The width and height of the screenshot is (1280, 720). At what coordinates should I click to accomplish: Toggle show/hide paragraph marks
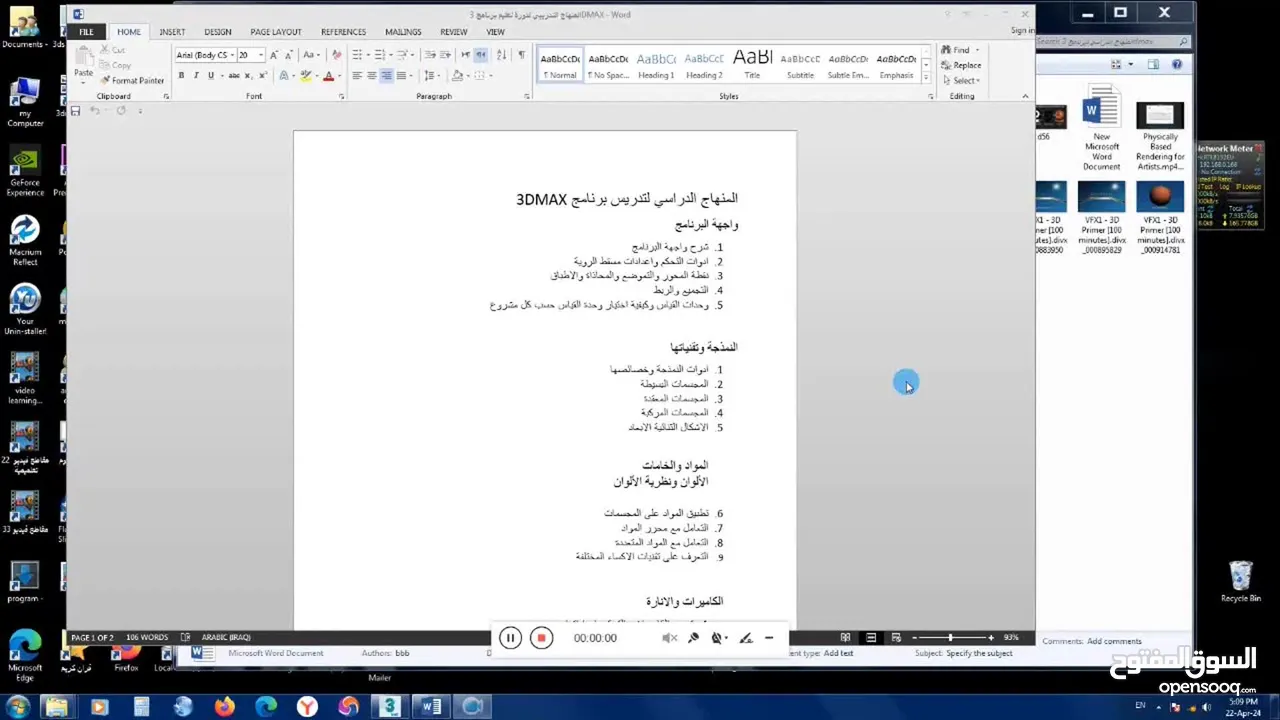pyautogui.click(x=522, y=55)
